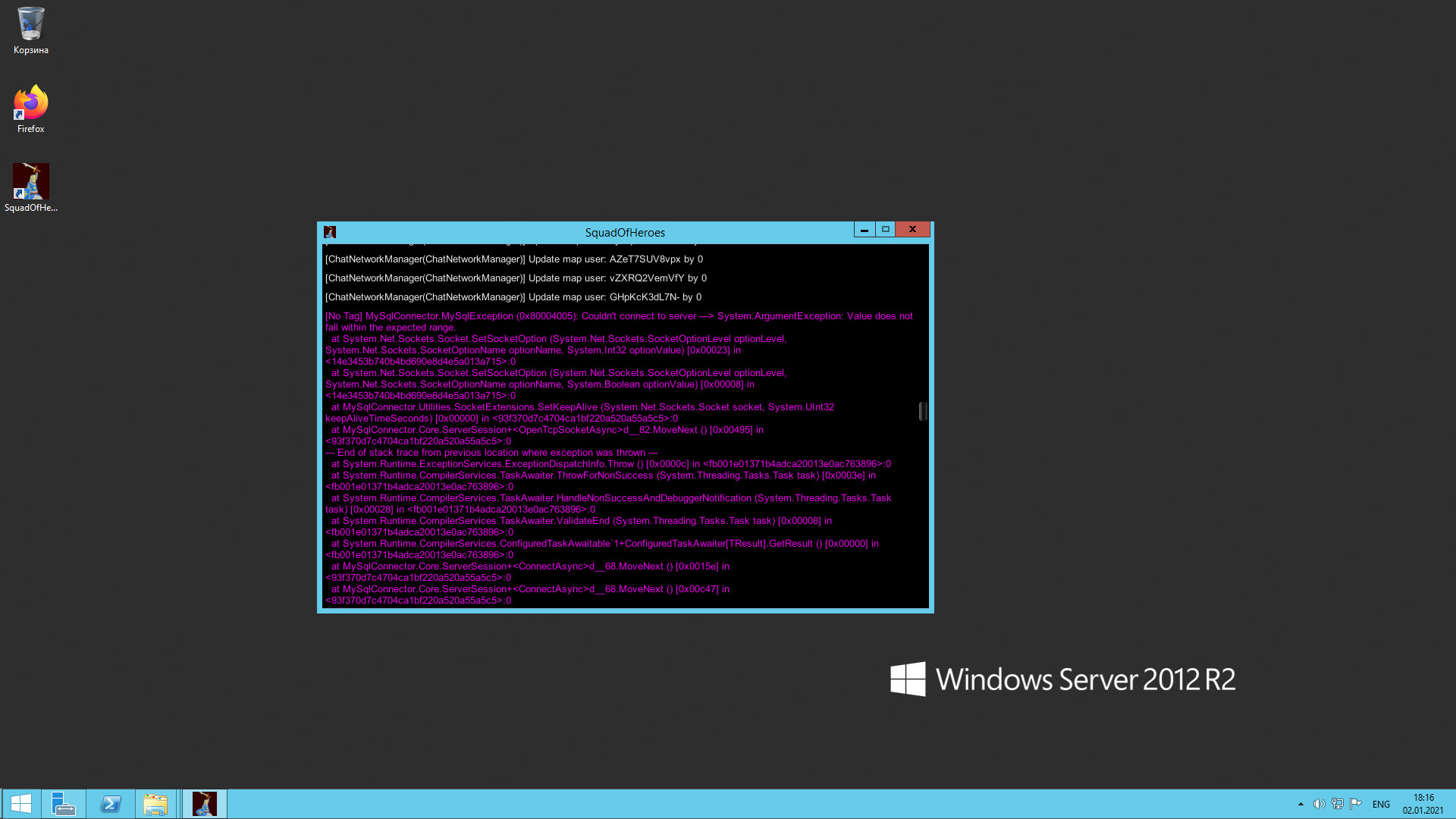Image resolution: width=1456 pixels, height=819 pixels.
Task: Minimize the SquadOfHeroes window
Action: coord(864,229)
